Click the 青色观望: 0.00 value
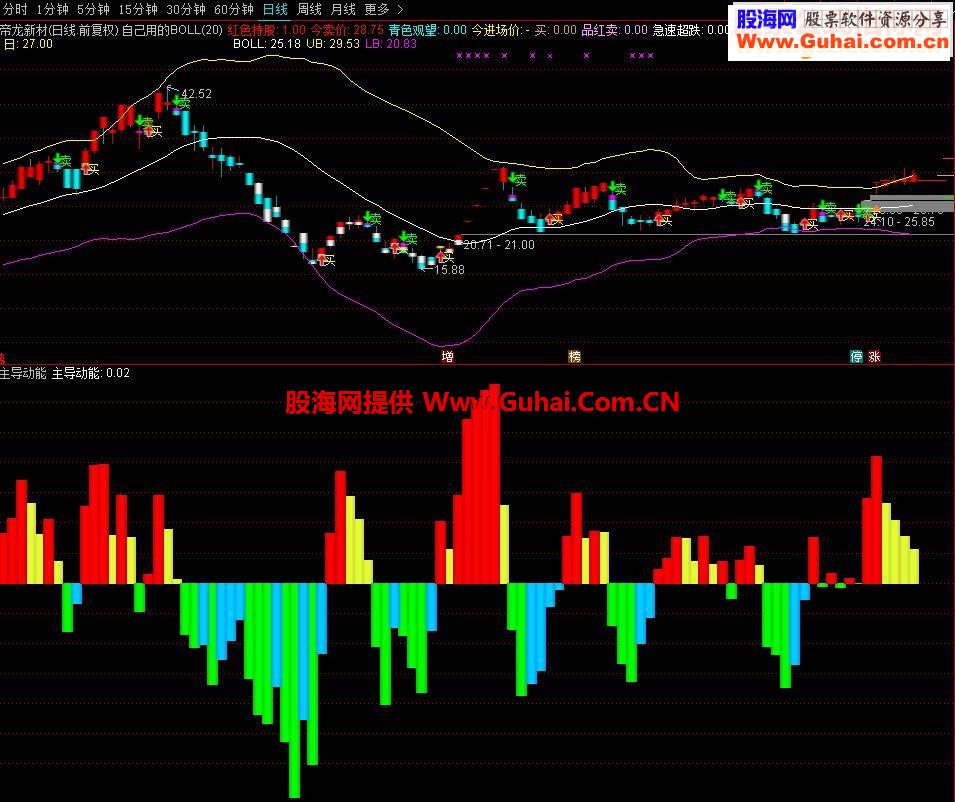Viewport: 955px width, 802px height. point(428,30)
